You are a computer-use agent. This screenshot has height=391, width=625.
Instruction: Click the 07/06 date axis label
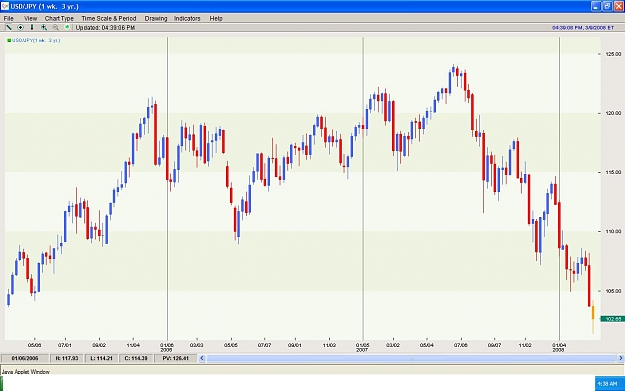[460, 345]
